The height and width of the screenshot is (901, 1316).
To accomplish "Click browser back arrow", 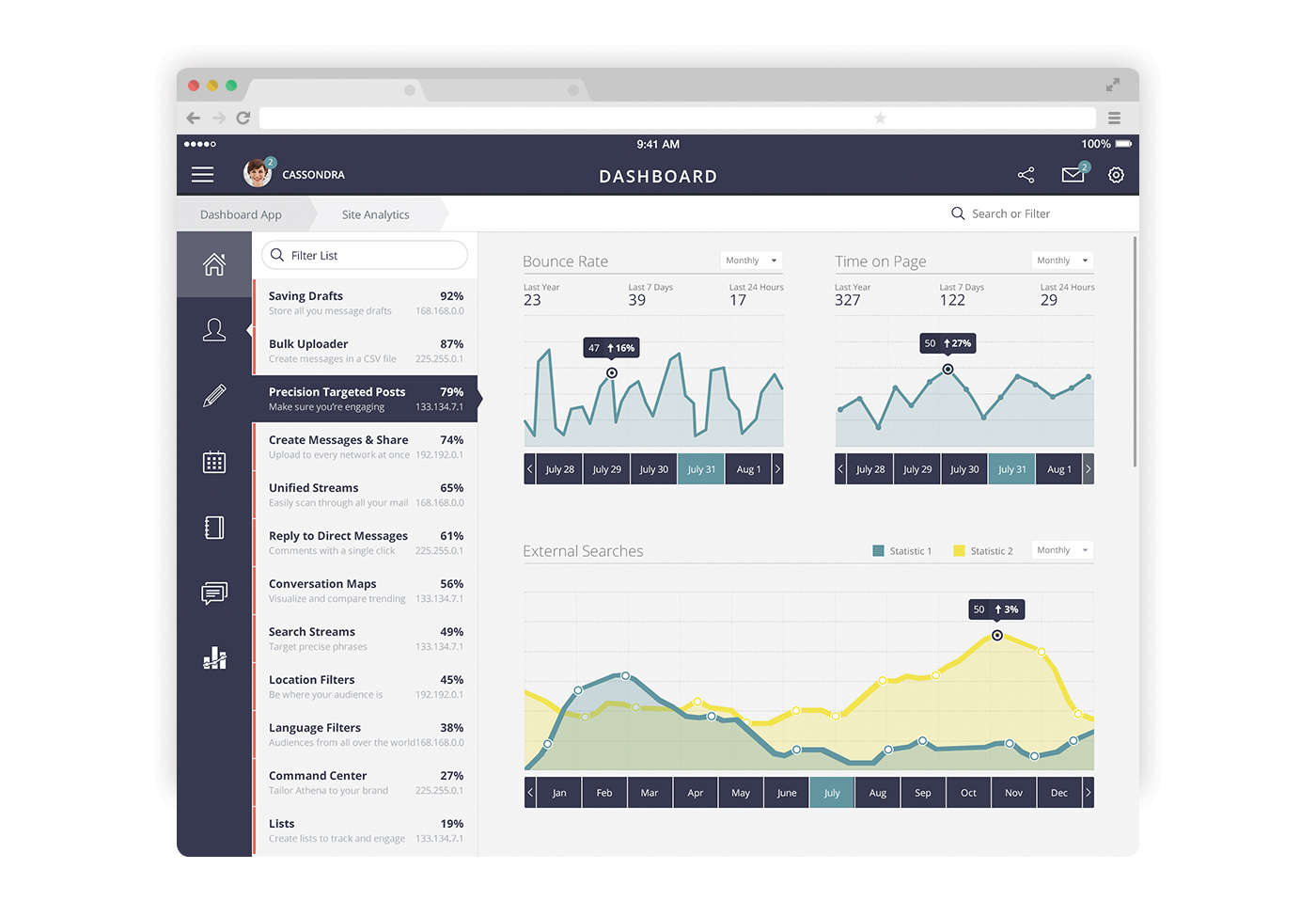I will (194, 118).
